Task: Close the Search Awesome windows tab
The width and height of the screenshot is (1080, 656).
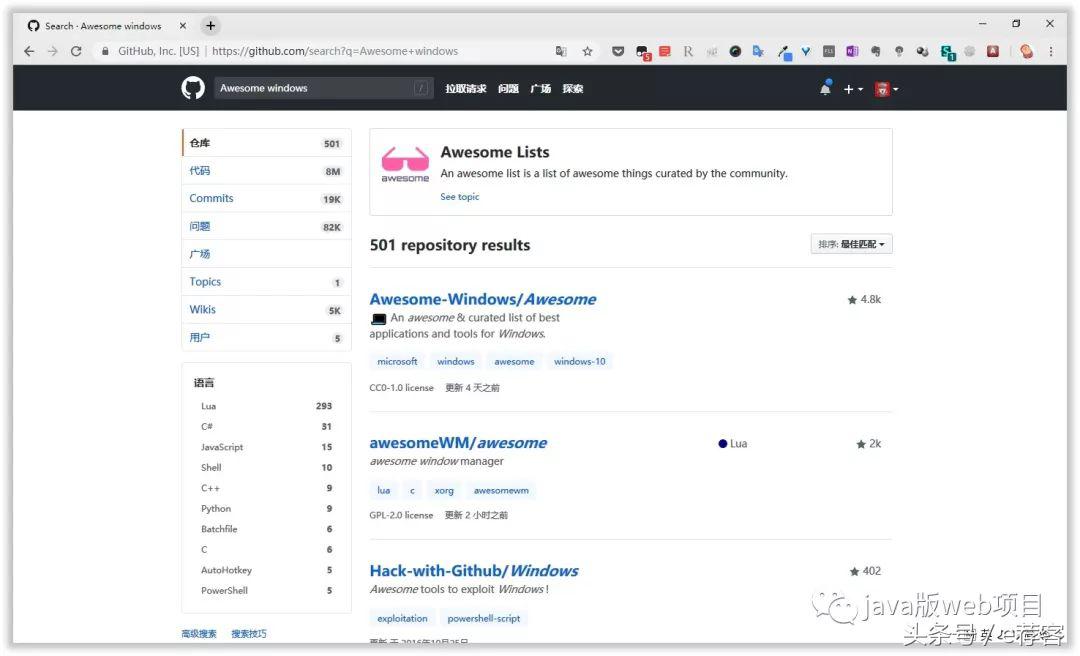Action: coord(183,25)
